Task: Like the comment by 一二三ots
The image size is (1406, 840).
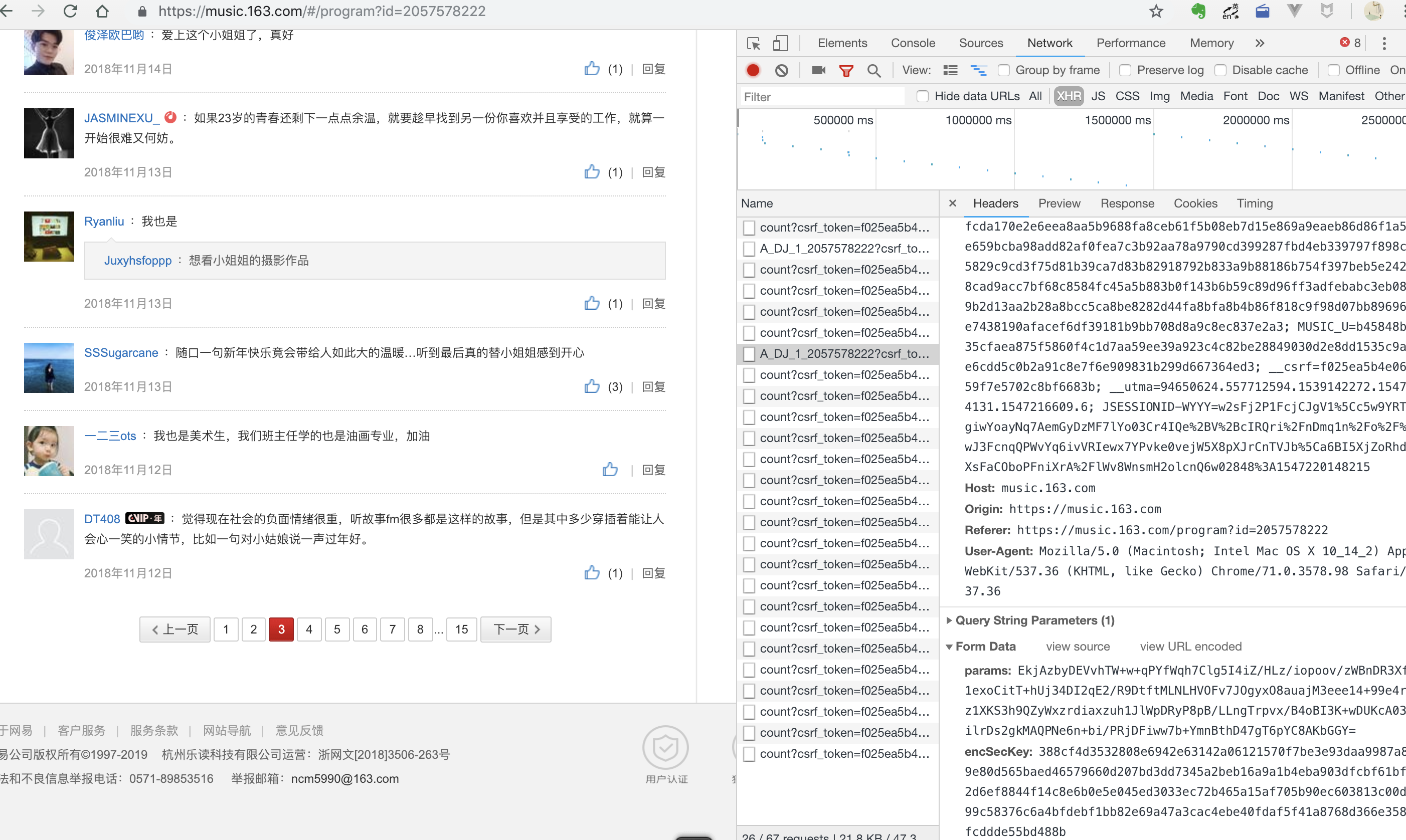Action: [610, 469]
